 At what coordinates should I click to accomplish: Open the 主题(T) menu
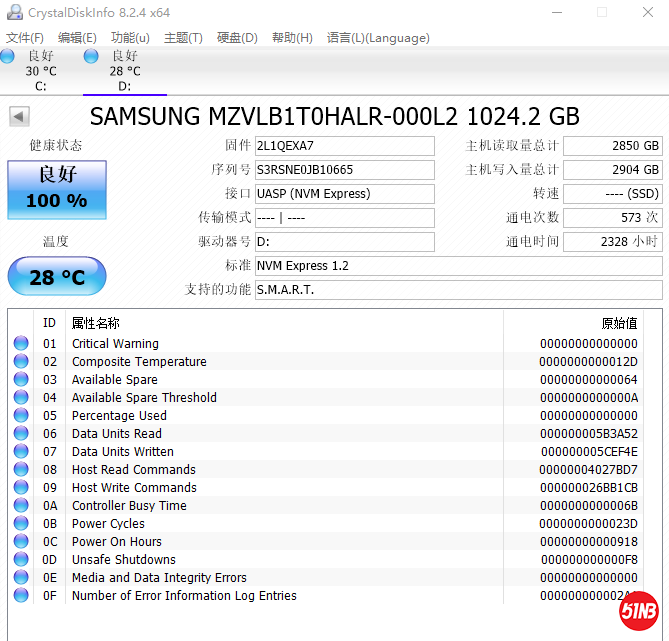coord(183,38)
